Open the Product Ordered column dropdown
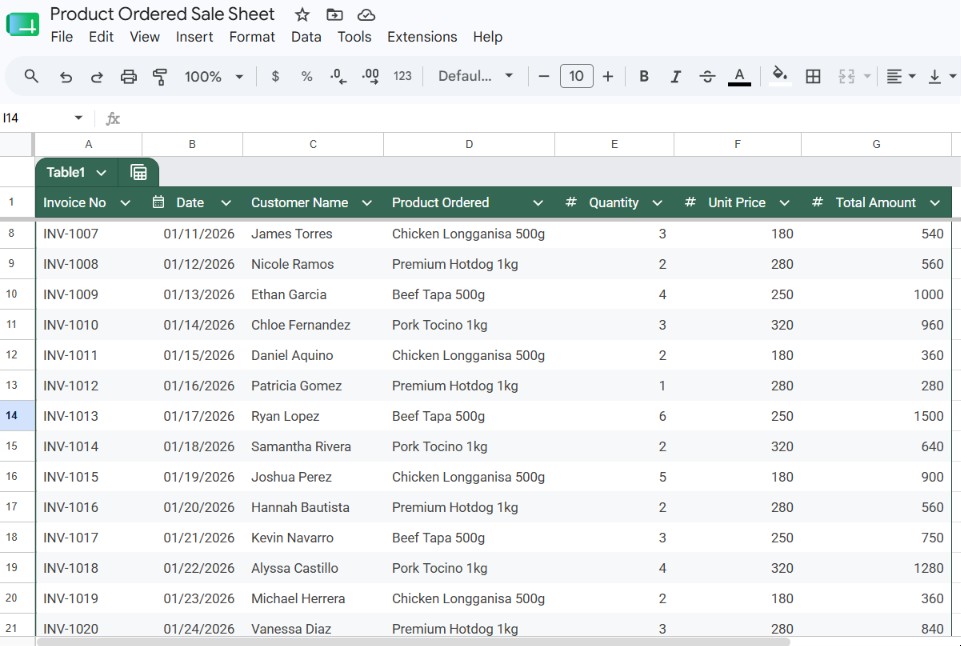961x646 pixels. click(537, 203)
